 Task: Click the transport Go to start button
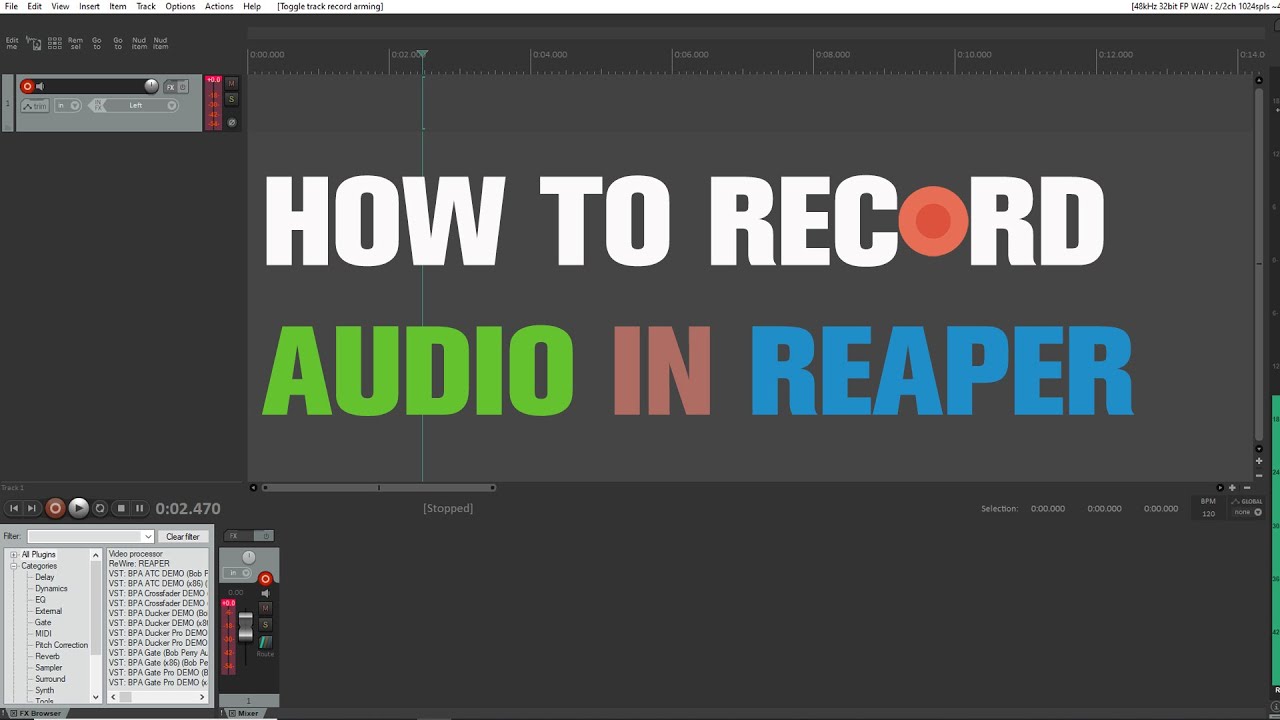click(x=14, y=509)
